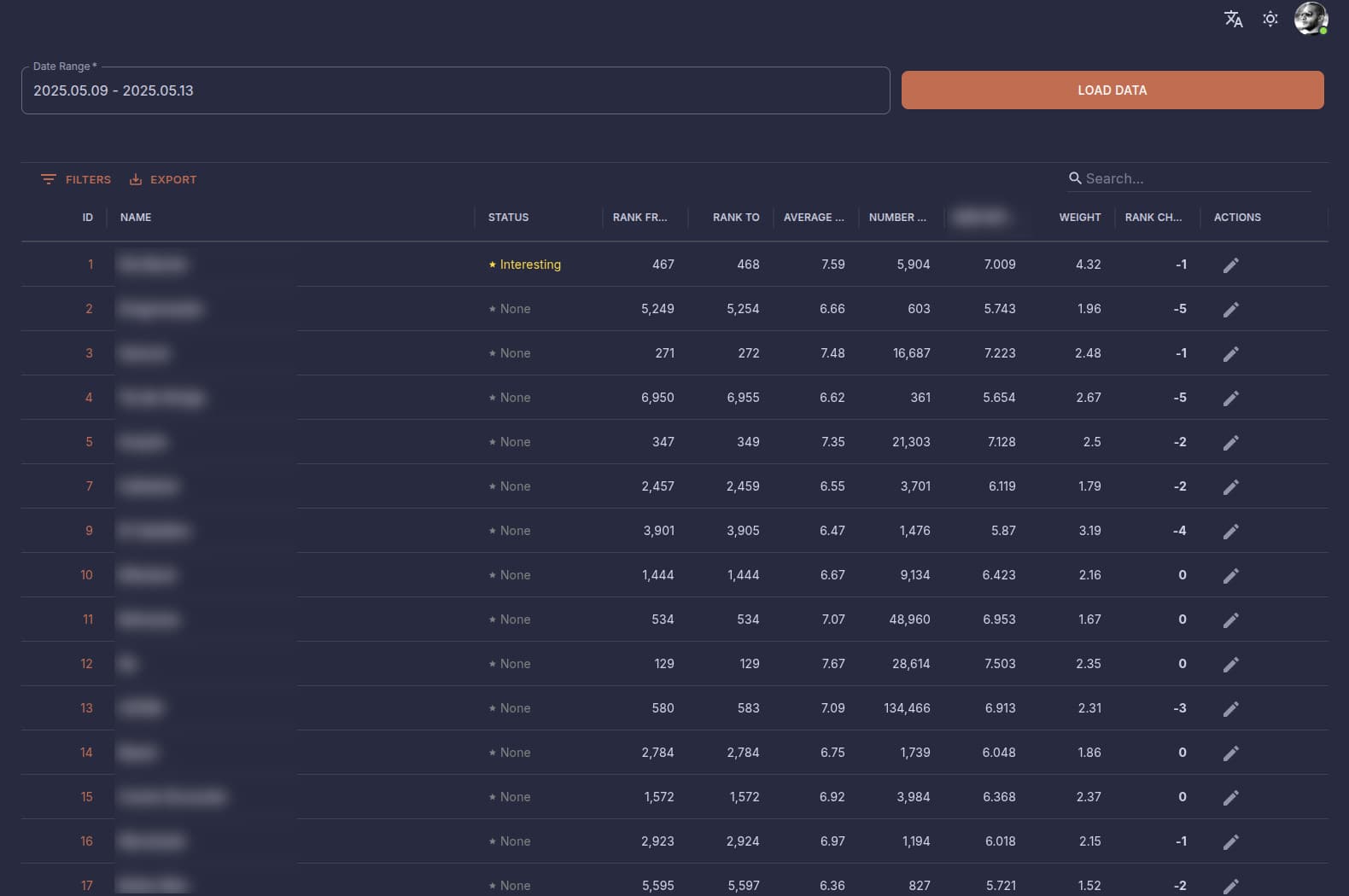Open ID link 13
1349x896 pixels.
[x=86, y=708]
